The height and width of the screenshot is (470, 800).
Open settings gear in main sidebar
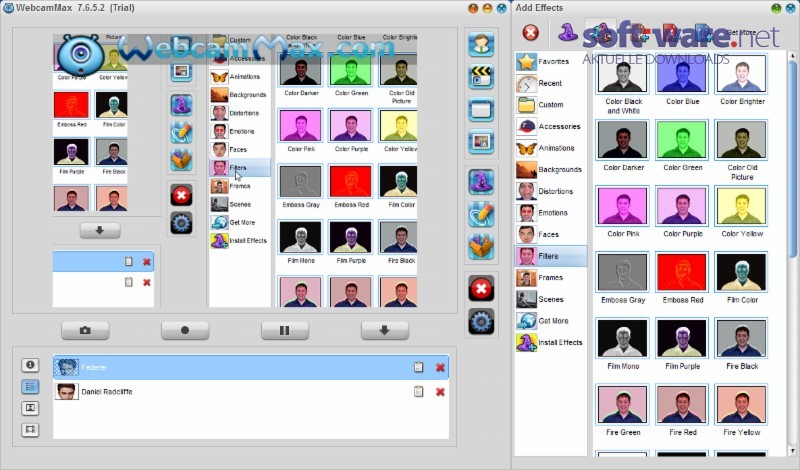481,321
